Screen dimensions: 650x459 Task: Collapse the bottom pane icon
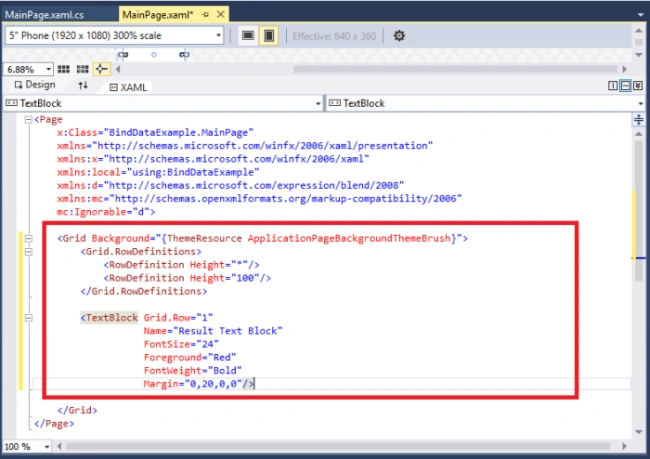point(638,86)
